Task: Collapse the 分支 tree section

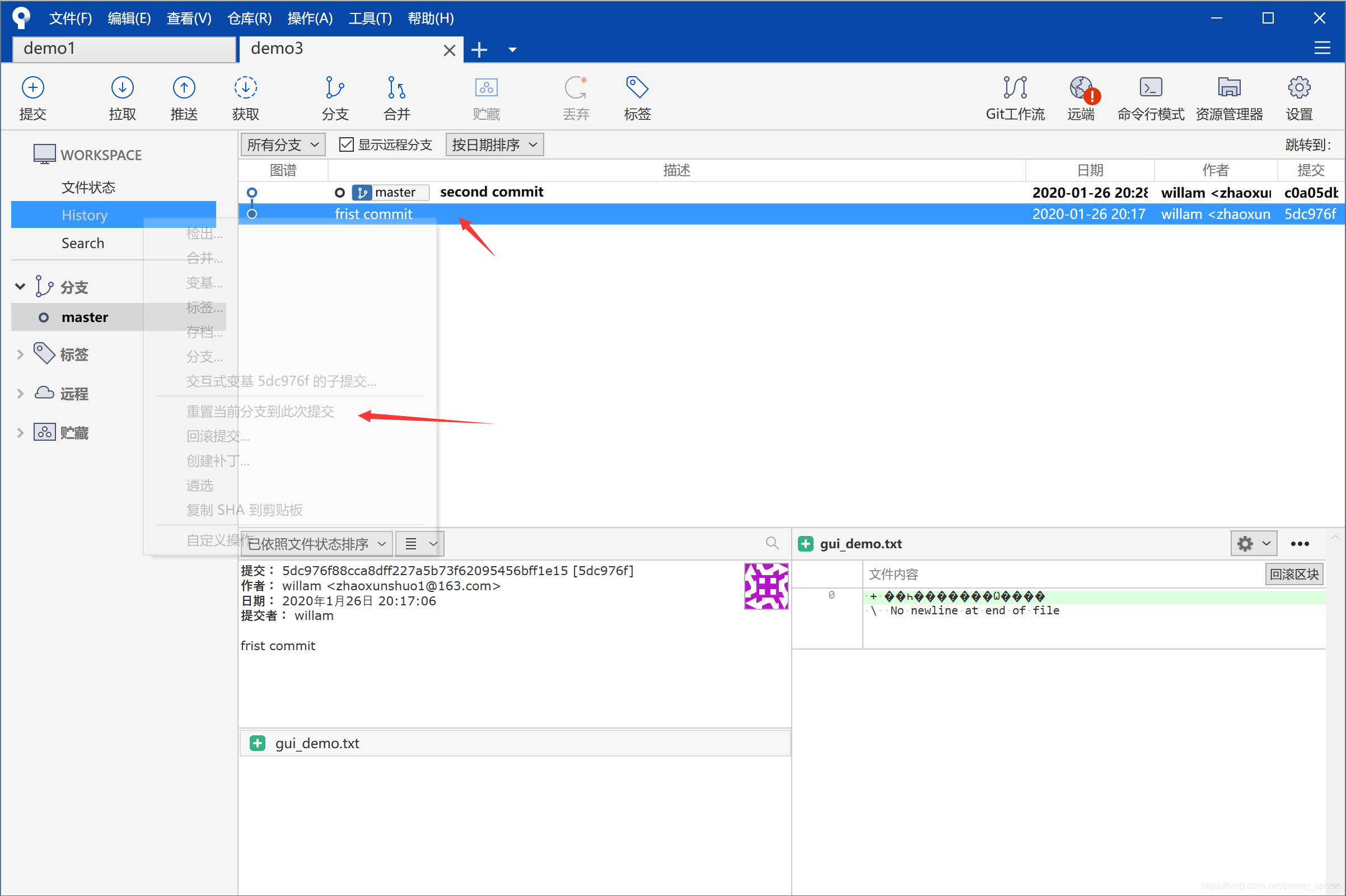Action: tap(21, 286)
